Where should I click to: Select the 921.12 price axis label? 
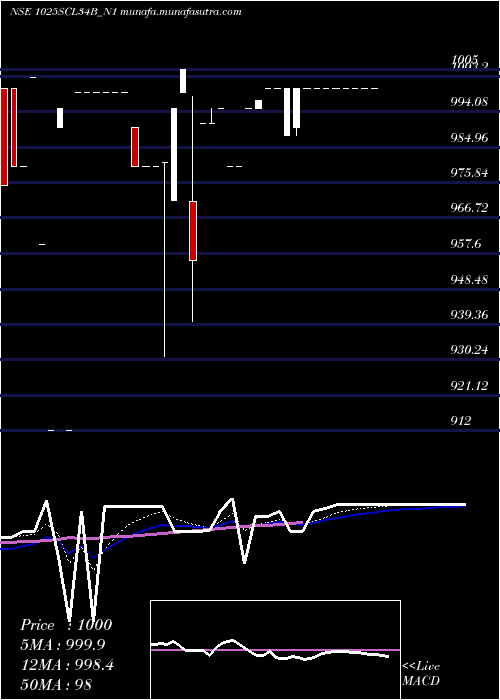coord(469,385)
